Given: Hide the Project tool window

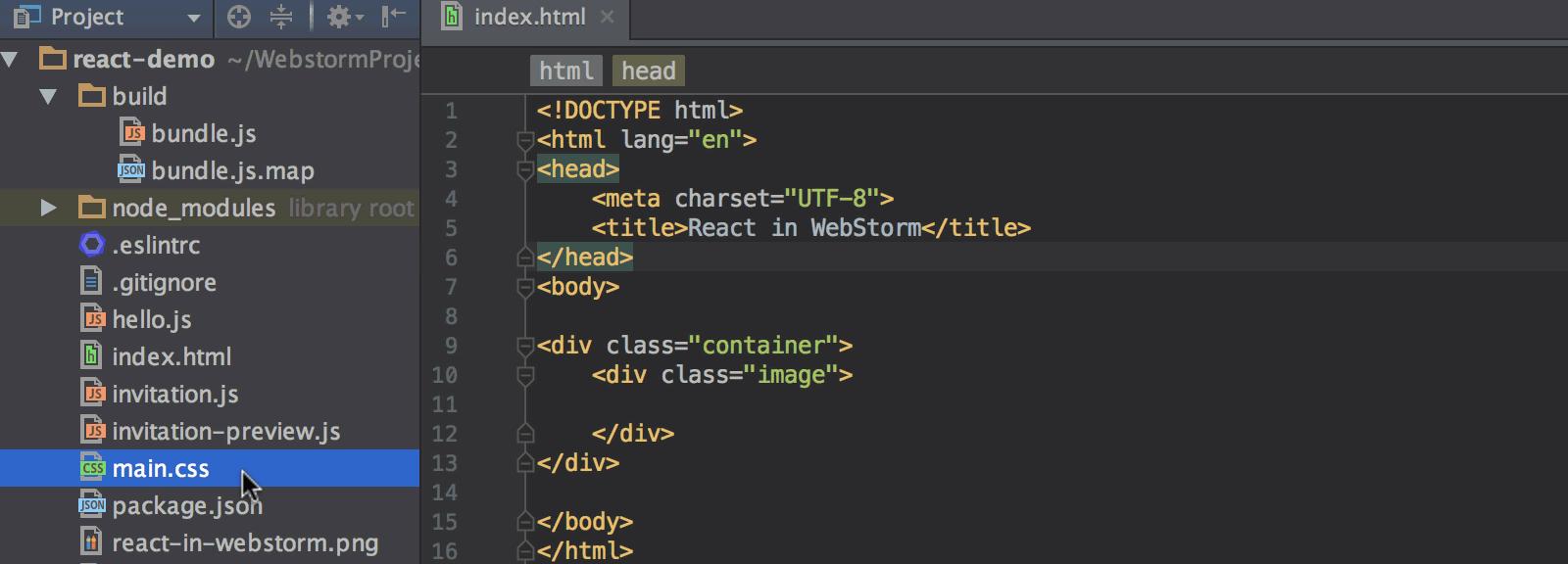Looking at the screenshot, I should [x=394, y=17].
